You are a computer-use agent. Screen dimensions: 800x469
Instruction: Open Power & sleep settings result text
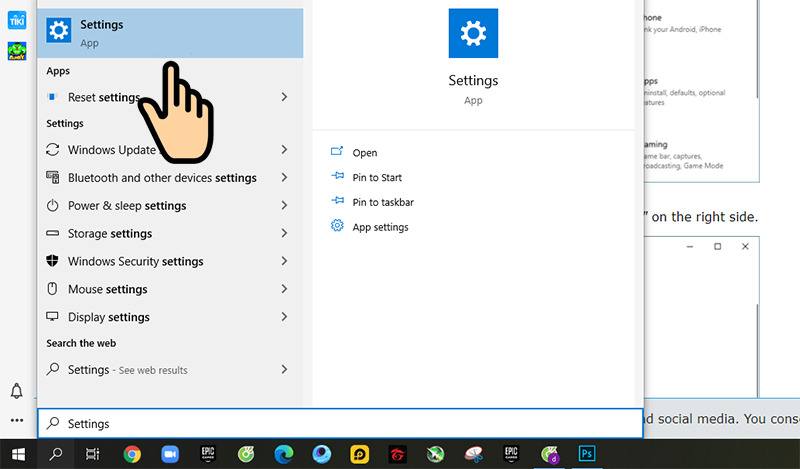(127, 206)
